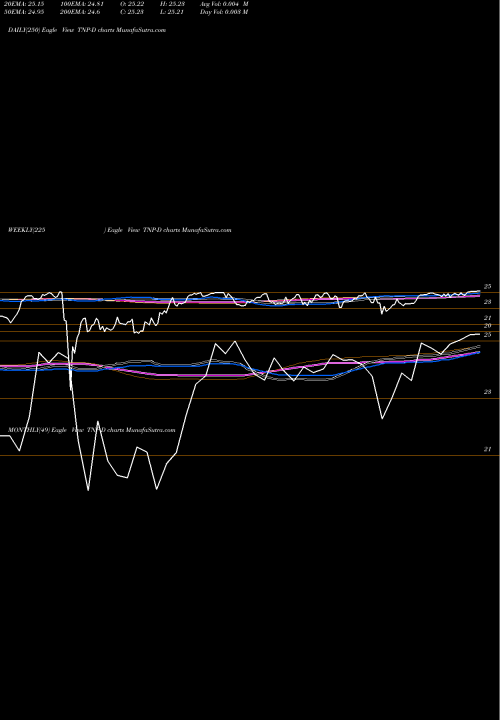Click the close price C: value
The image size is (500, 720).
click(x=132, y=12)
